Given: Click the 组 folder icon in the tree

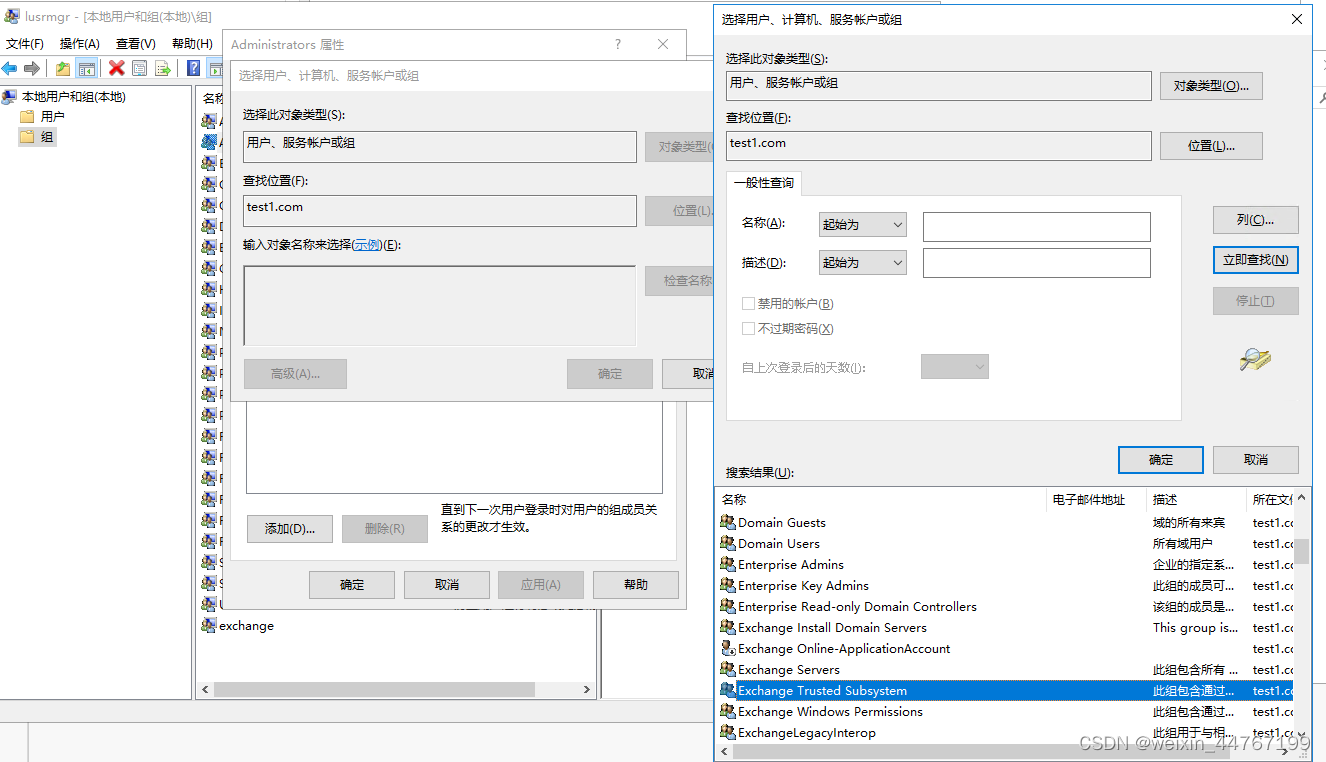Looking at the screenshot, I should pyautogui.click(x=28, y=137).
